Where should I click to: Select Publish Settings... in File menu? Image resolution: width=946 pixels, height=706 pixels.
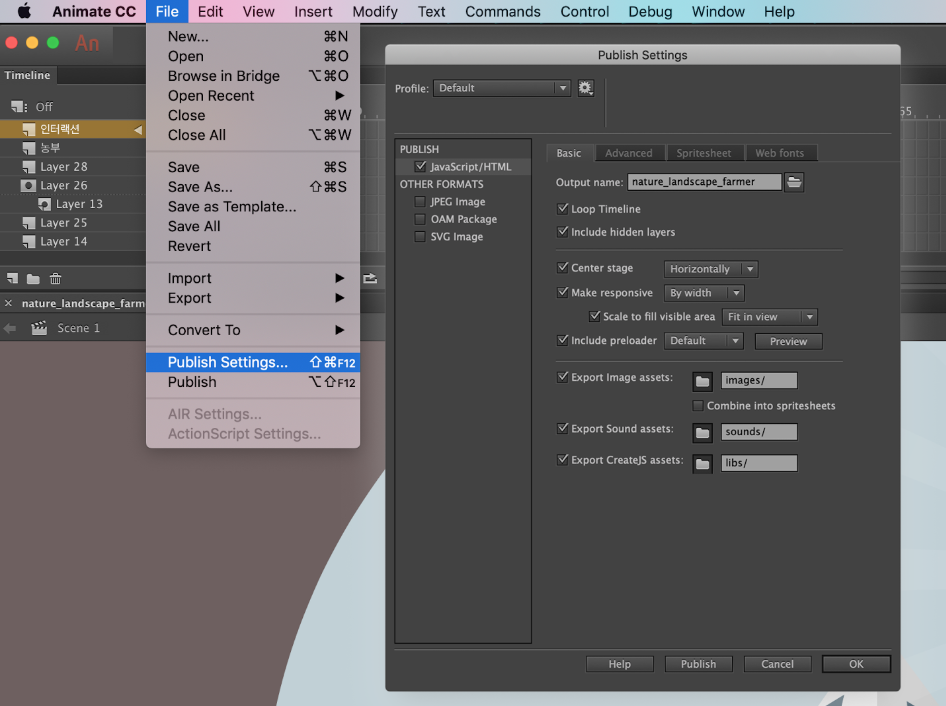253,362
